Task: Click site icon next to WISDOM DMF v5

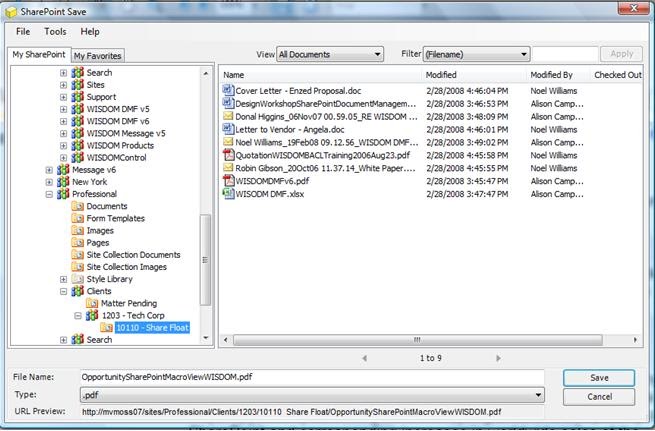Action: coord(78,109)
